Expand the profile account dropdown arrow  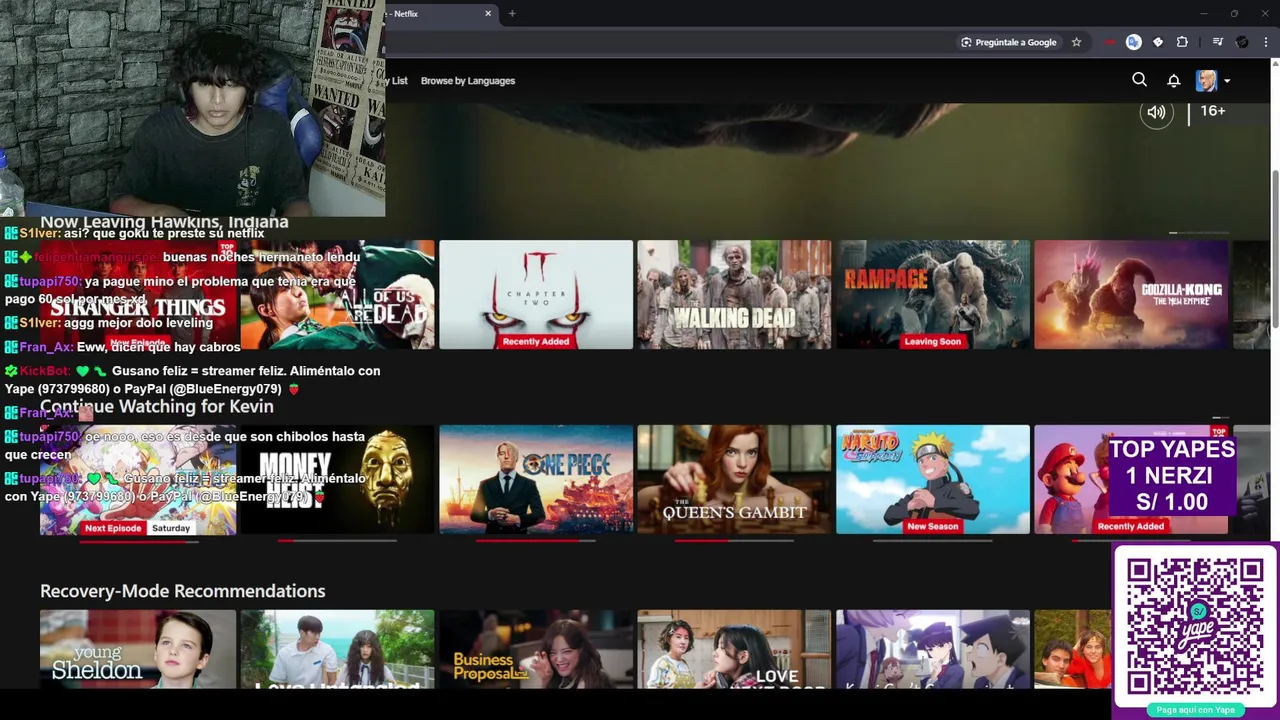[x=1227, y=81]
